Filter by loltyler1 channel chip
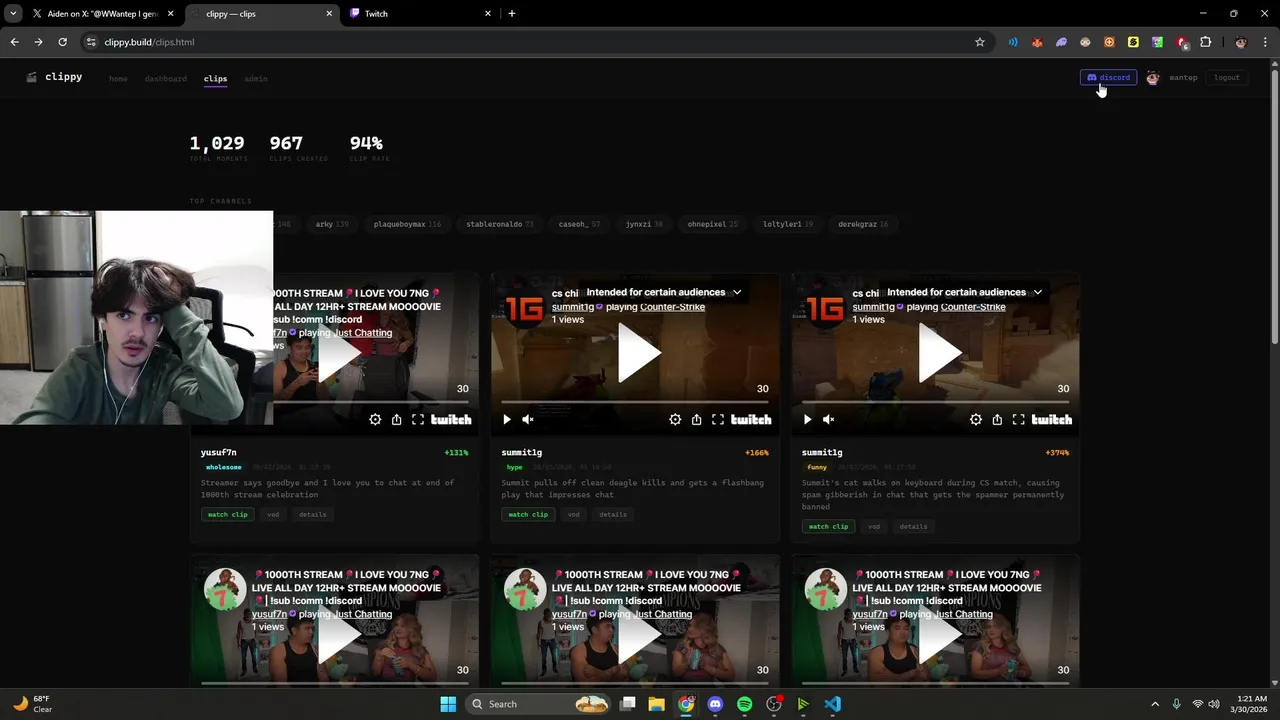 pos(787,224)
